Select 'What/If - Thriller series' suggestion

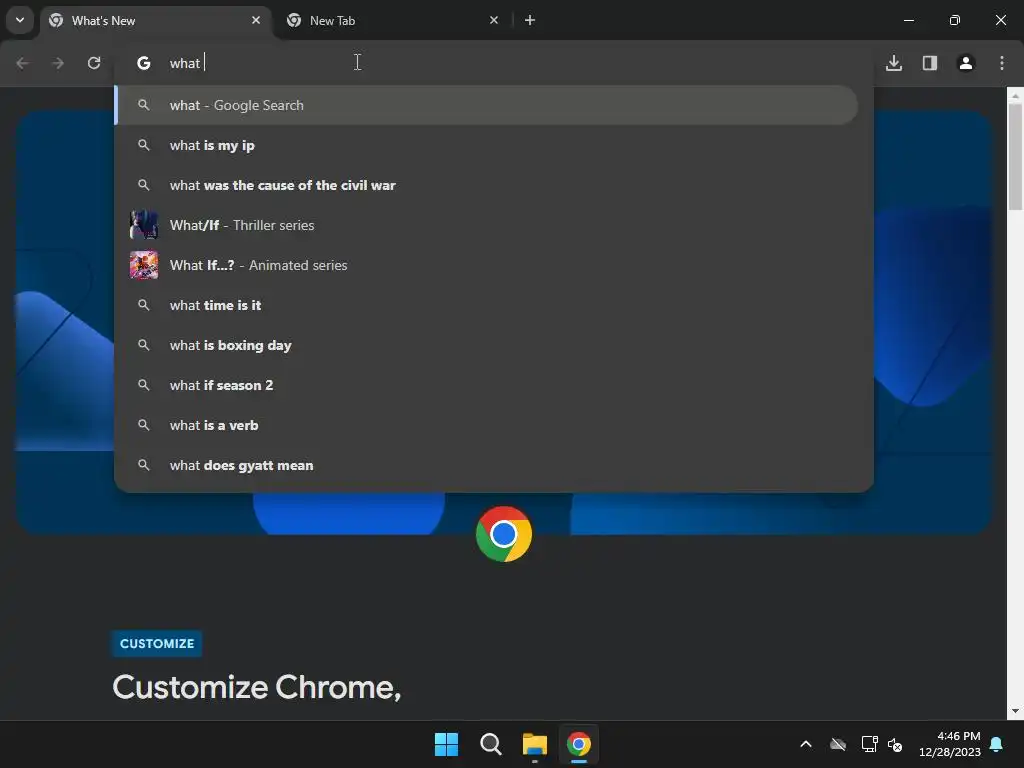486,225
